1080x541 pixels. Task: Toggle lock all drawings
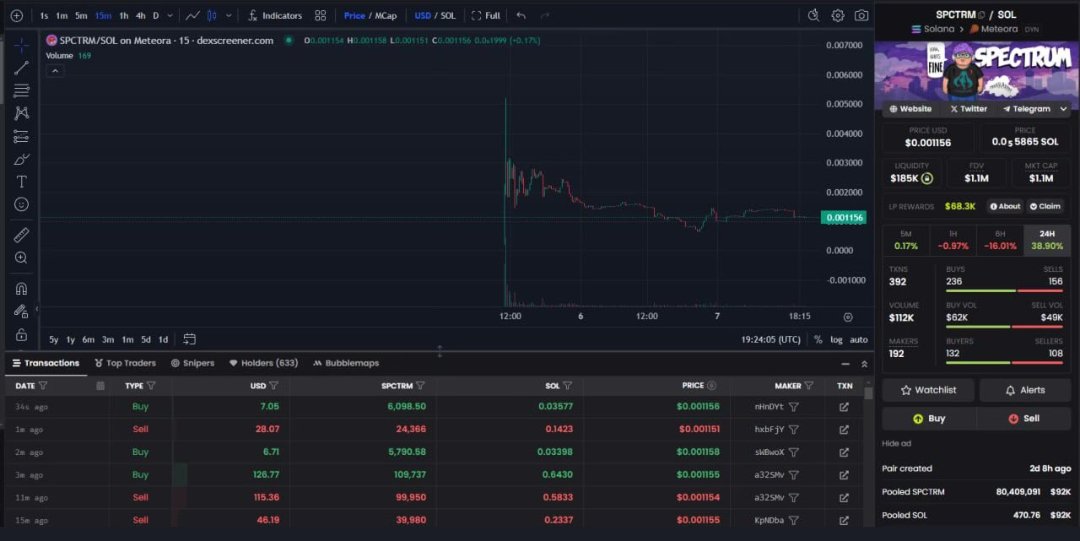[21, 335]
